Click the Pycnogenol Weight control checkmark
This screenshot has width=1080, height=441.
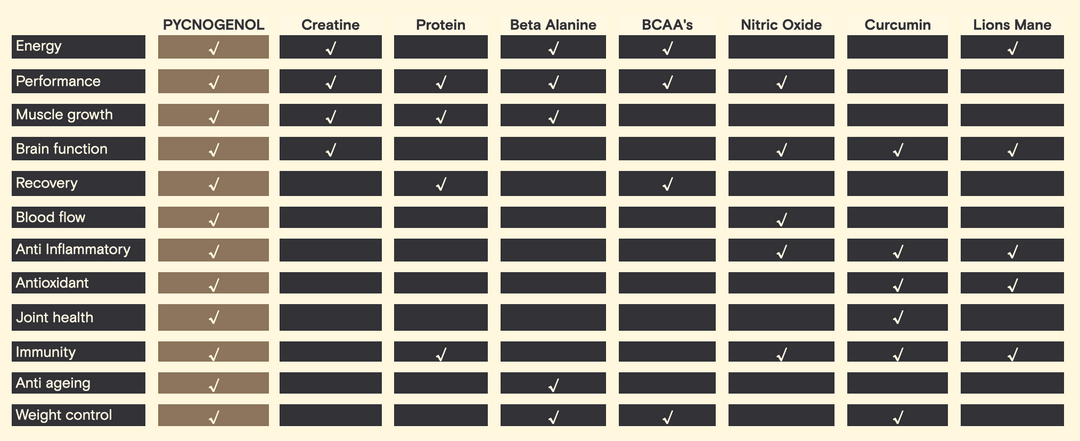pos(214,417)
